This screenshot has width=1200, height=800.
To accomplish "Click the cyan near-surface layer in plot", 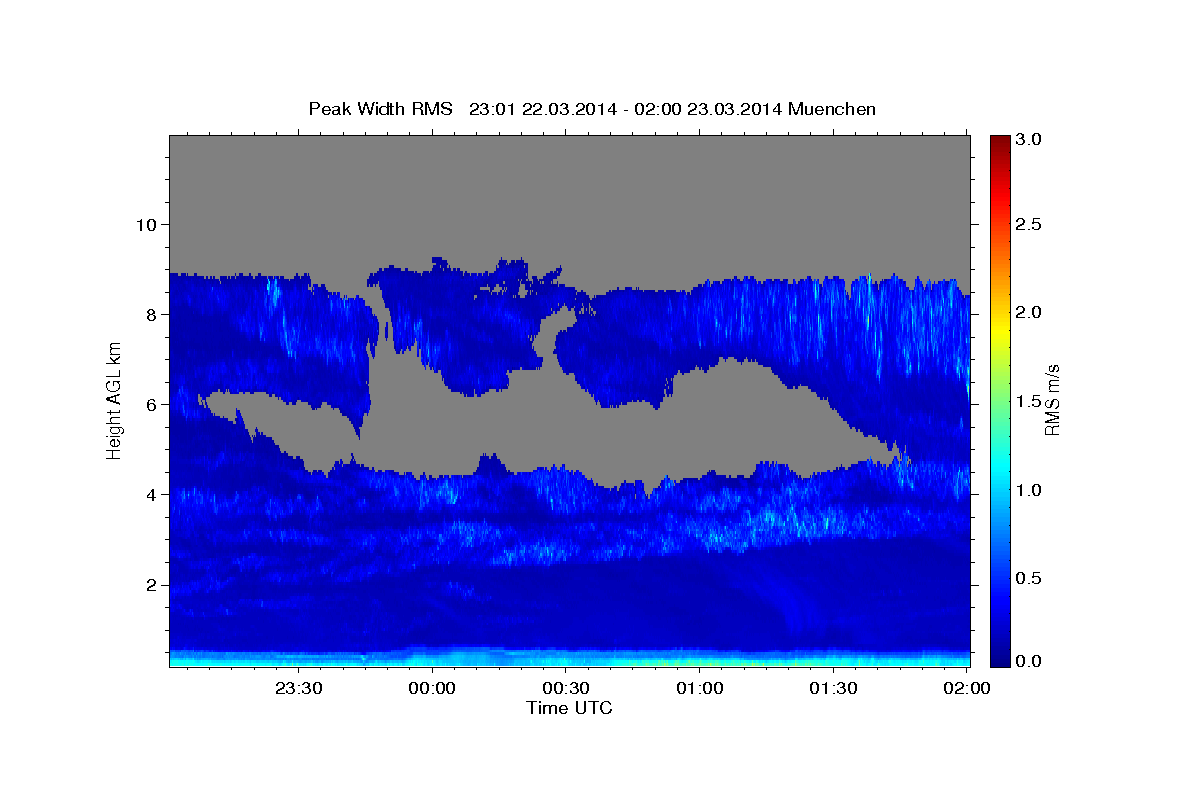I will coord(570,659).
